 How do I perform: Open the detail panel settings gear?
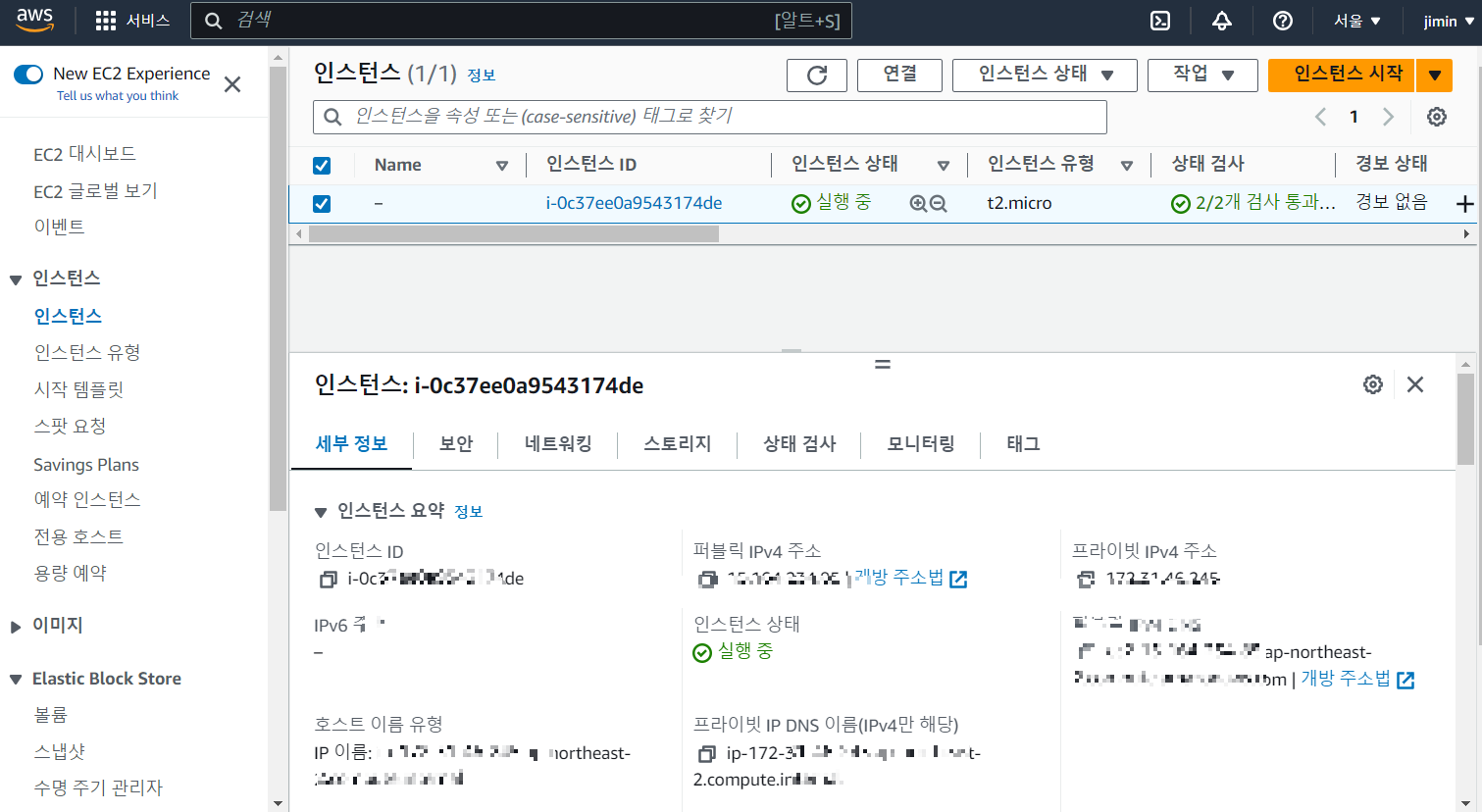(x=1373, y=384)
